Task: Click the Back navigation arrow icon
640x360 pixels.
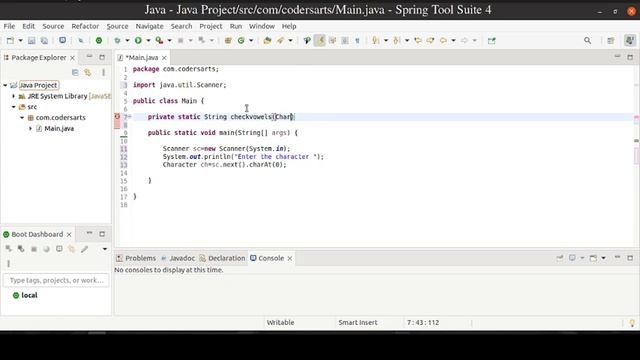Action: point(443,40)
